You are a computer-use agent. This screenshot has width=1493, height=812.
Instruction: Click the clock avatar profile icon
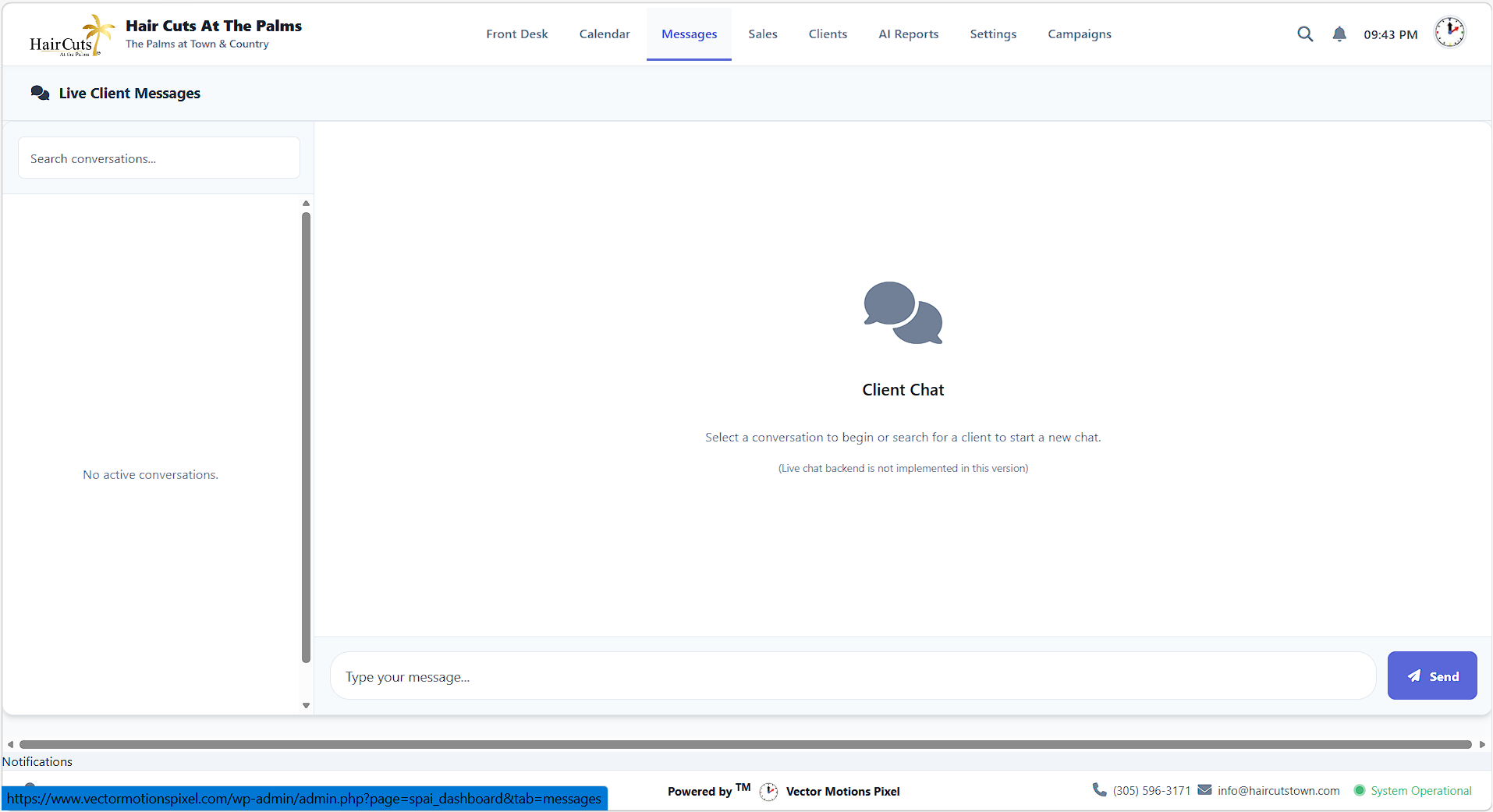[1449, 32]
